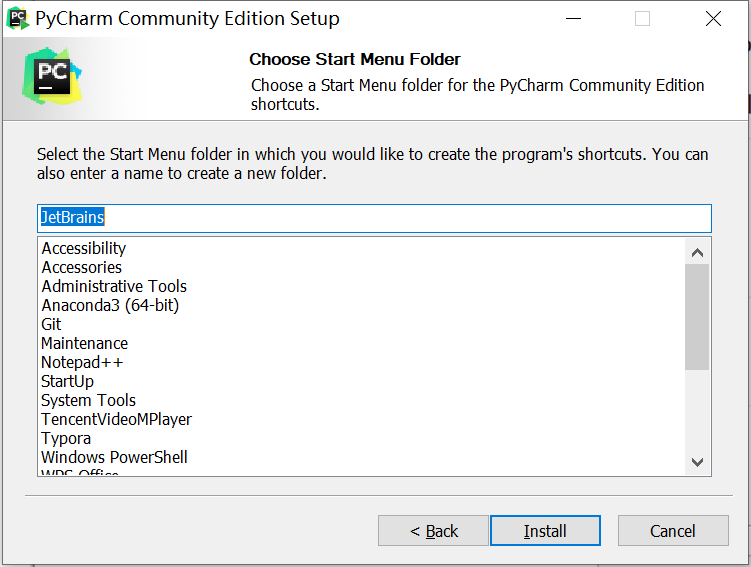
Task: Cancel the PyCharm setup
Action: [x=672, y=531]
